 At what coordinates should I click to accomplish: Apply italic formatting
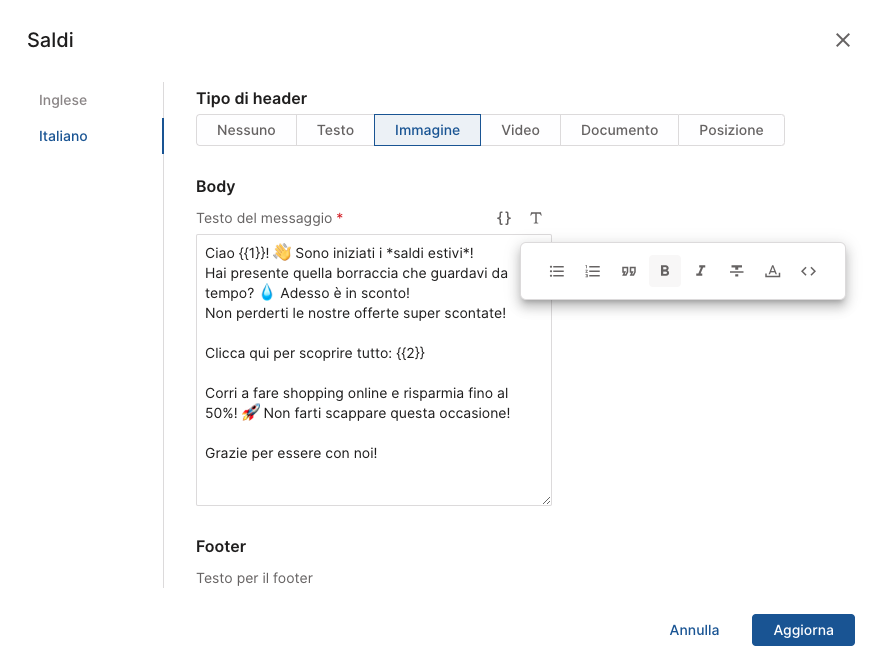(x=701, y=271)
